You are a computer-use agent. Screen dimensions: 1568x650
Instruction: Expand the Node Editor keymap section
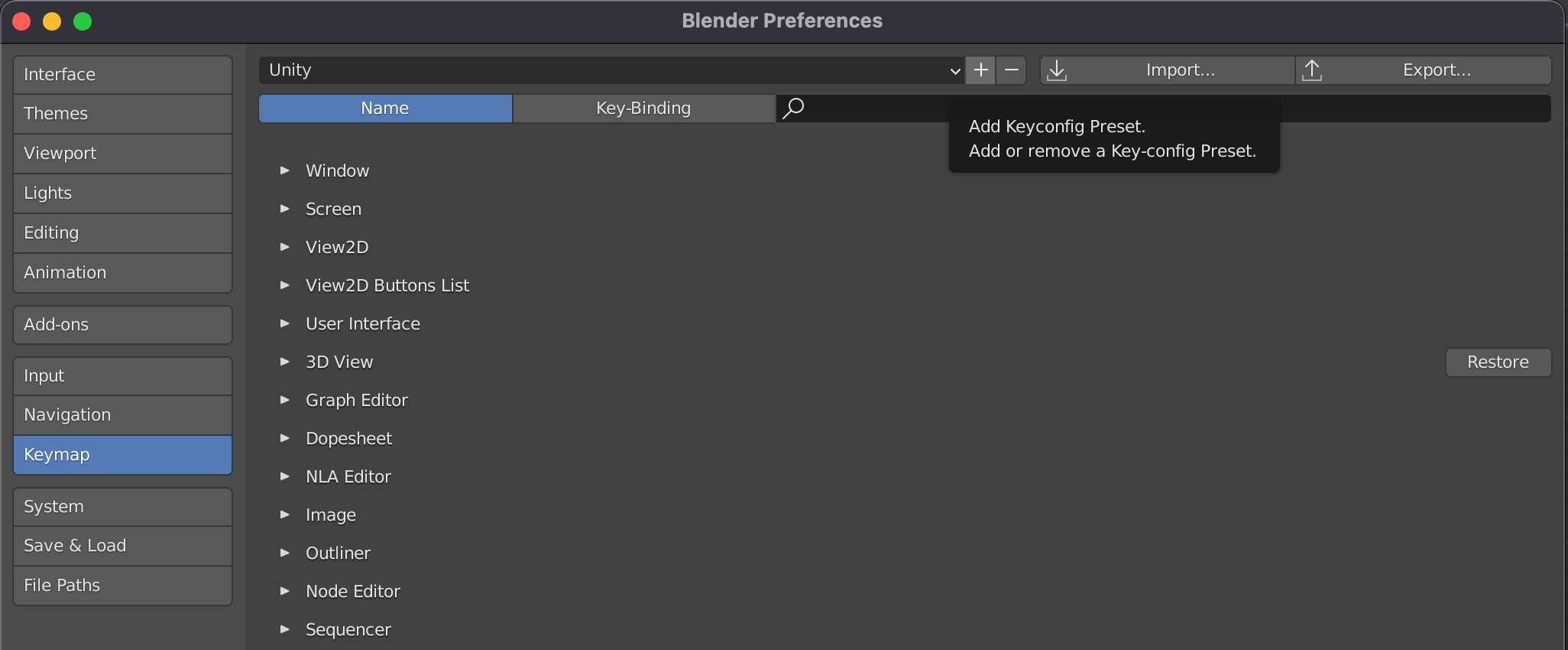point(285,591)
